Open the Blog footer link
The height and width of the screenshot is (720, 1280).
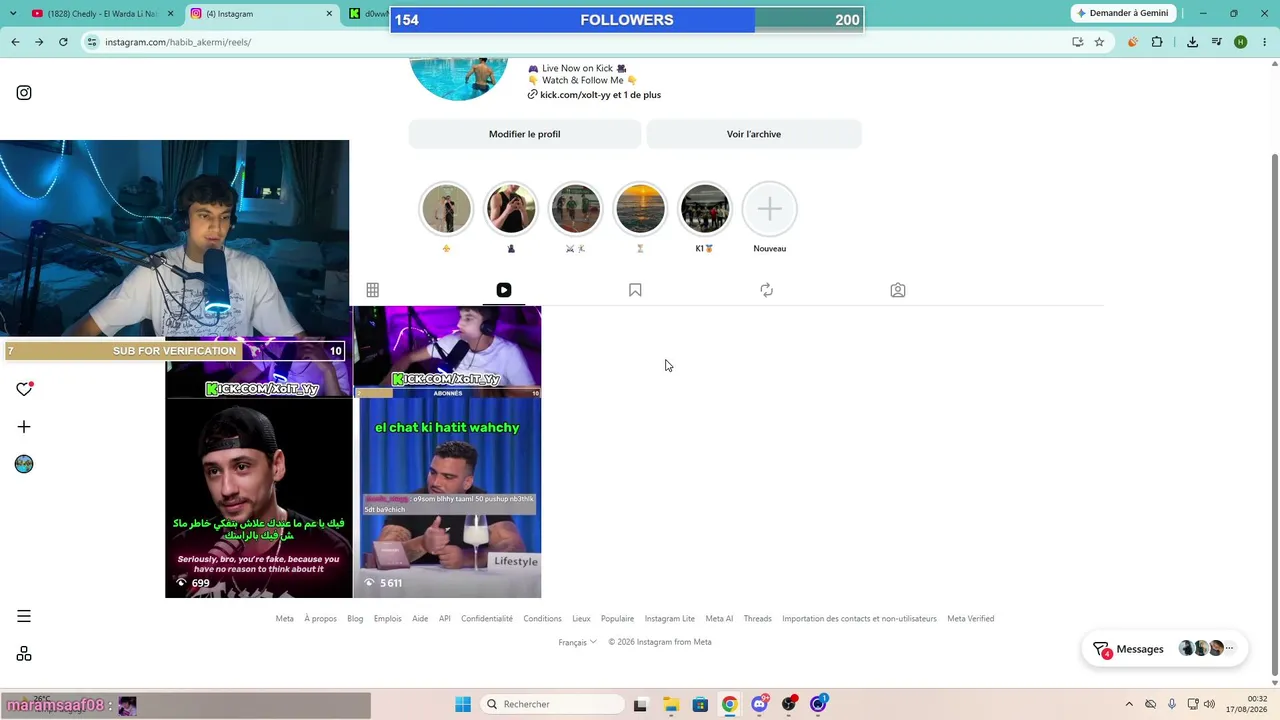tap(355, 619)
